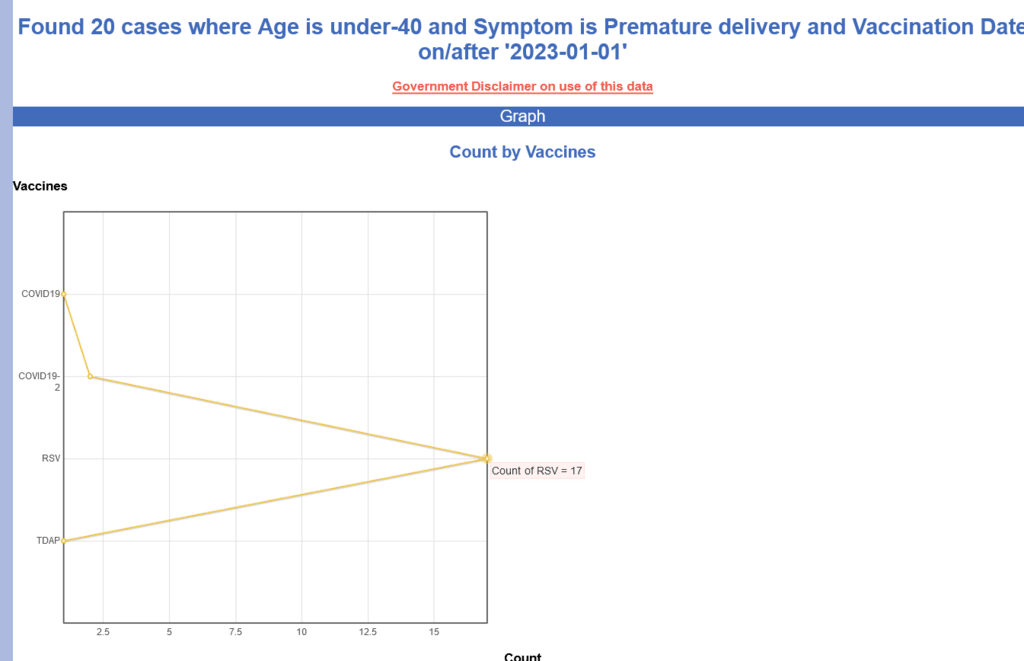The width and height of the screenshot is (1024, 661).
Task: Click the COVID19 data point on chart
Action: click(63, 295)
